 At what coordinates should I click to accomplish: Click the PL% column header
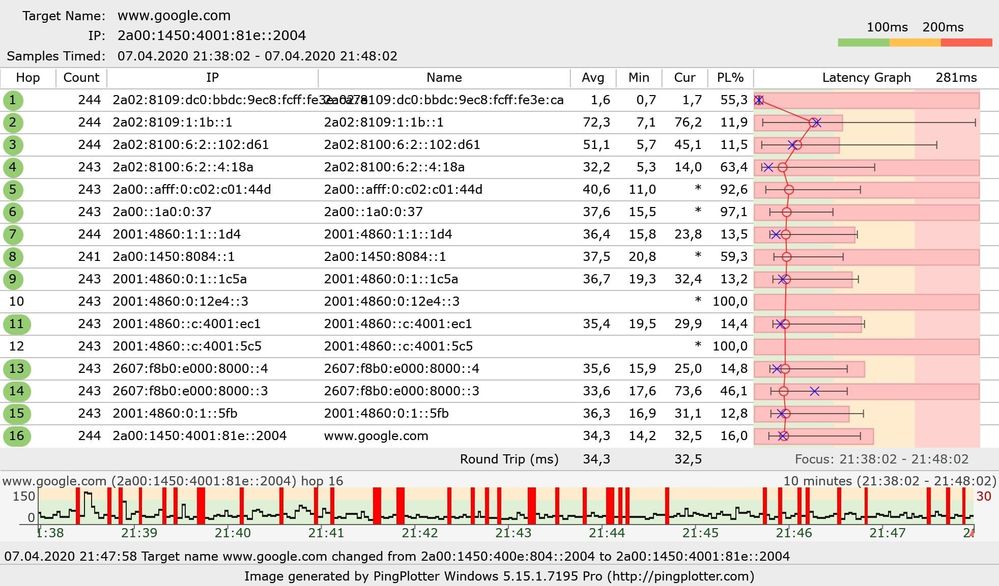730,78
